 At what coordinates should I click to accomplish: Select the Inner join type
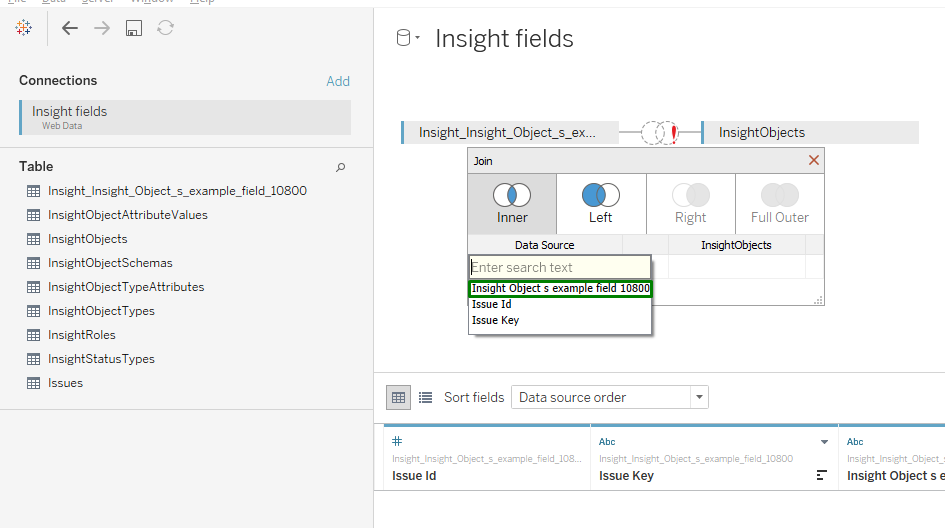pos(512,203)
